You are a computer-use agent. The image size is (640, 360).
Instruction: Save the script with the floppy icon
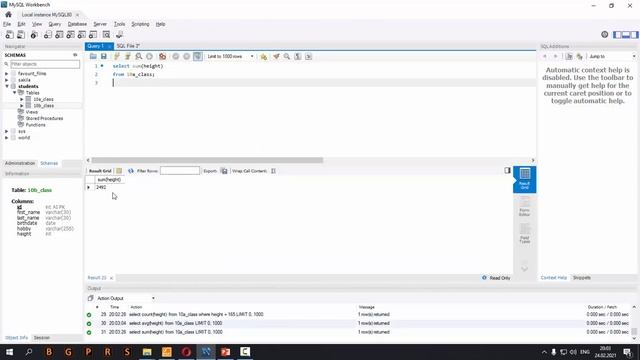[104, 56]
